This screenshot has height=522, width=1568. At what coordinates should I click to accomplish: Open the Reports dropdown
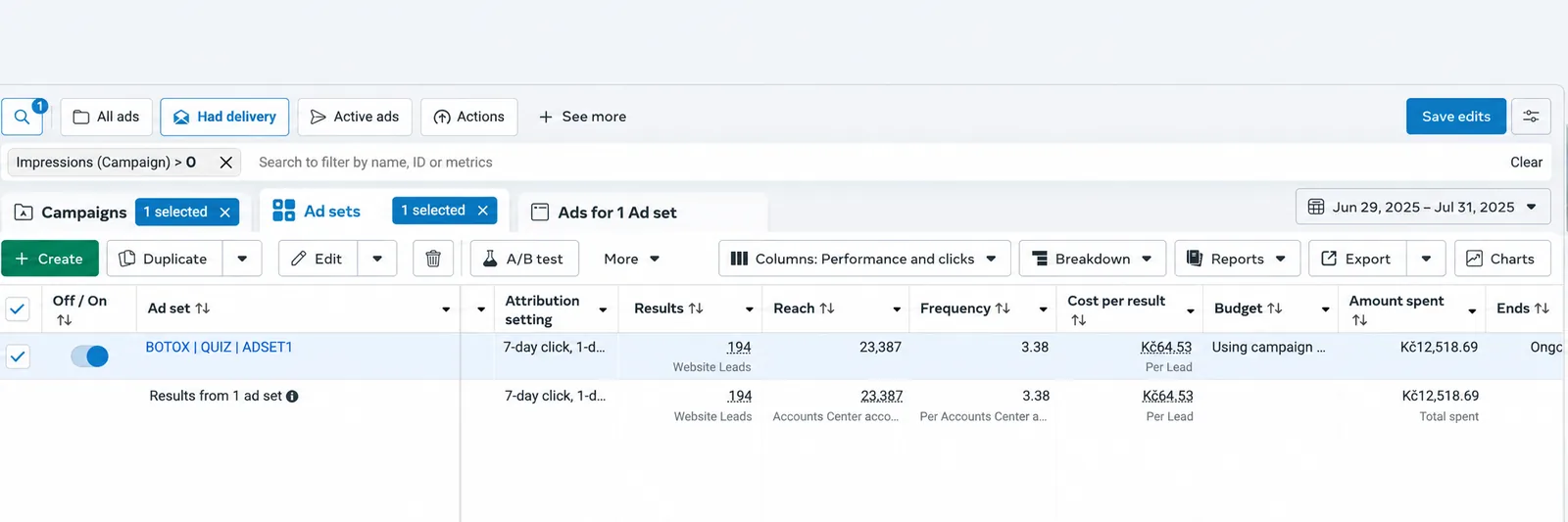click(x=1237, y=259)
